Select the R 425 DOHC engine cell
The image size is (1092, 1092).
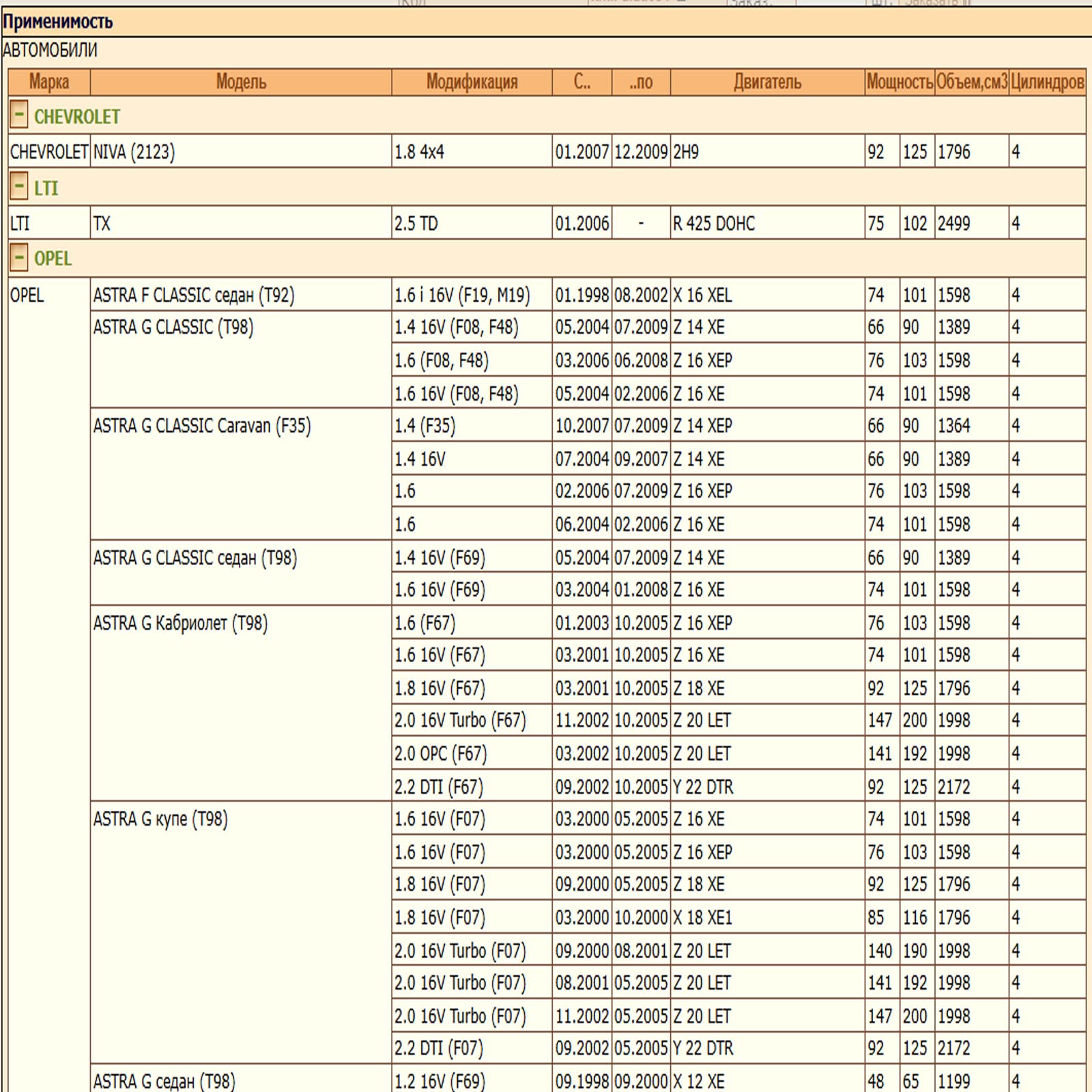coord(714,223)
